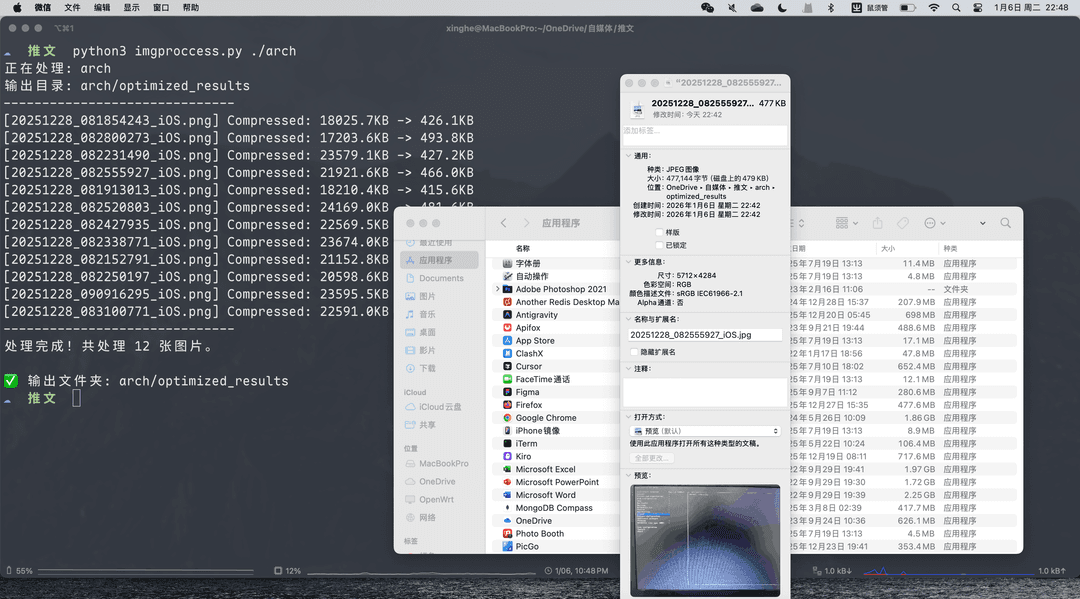Image resolution: width=1080 pixels, height=599 pixels.
Task: Open Control Center in the menu bar
Action: coord(977,8)
